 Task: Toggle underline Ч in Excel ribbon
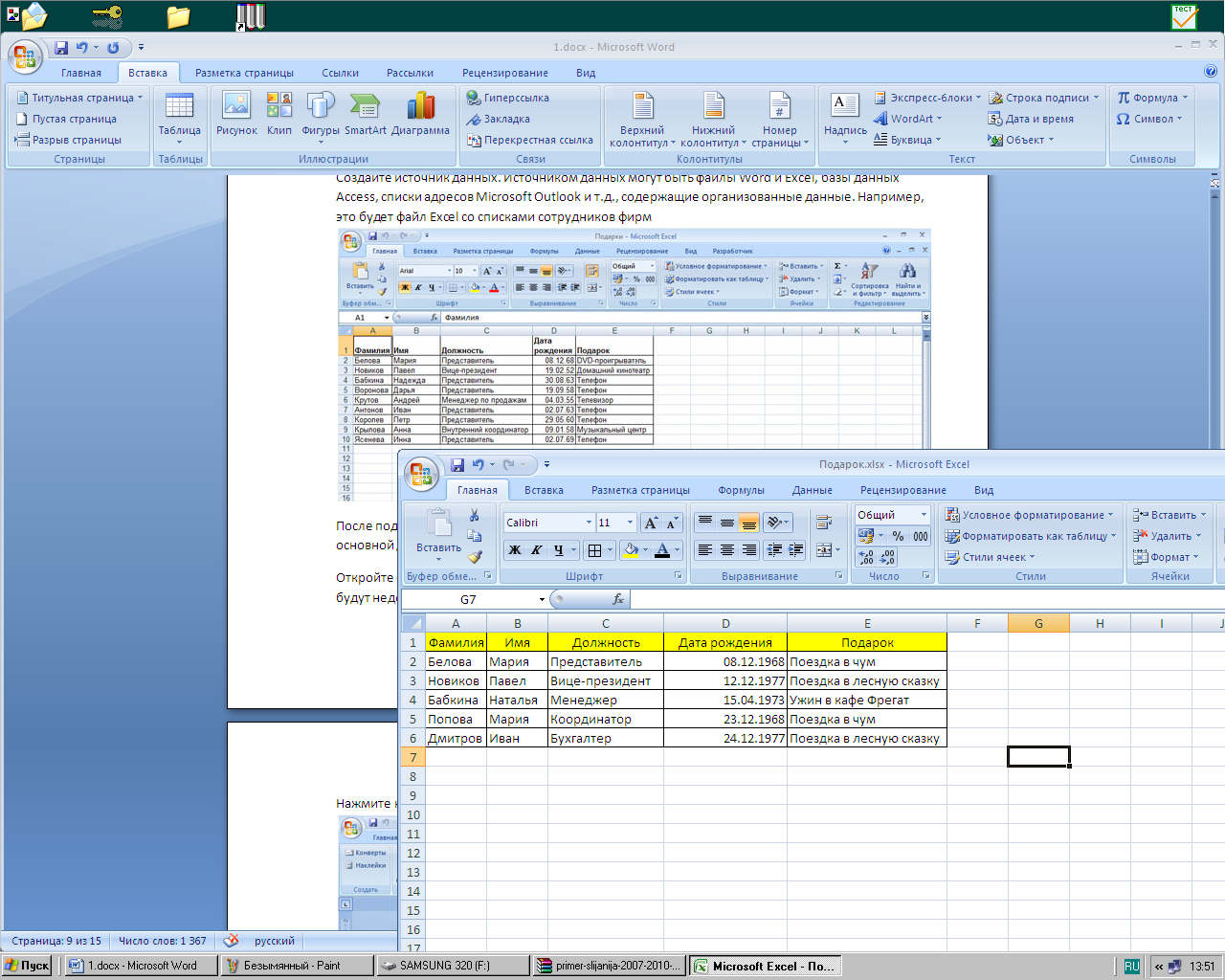pos(558,549)
